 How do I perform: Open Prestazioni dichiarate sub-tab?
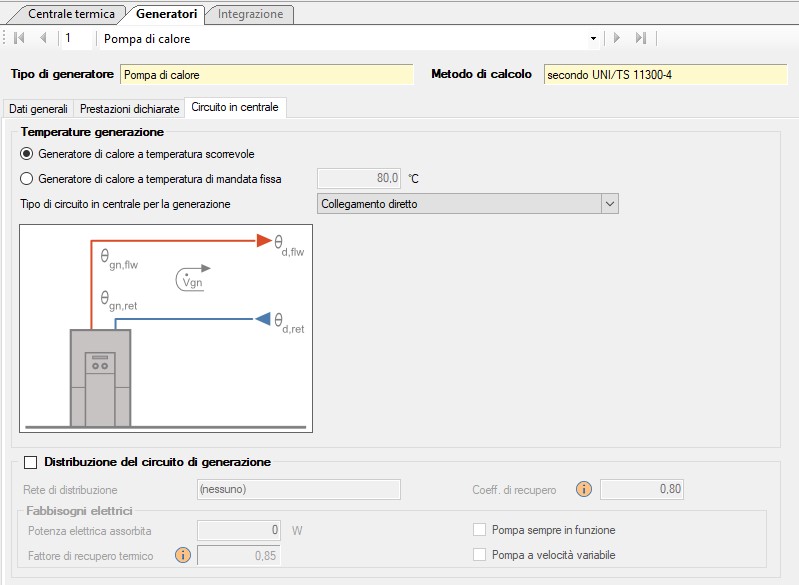pos(130,108)
